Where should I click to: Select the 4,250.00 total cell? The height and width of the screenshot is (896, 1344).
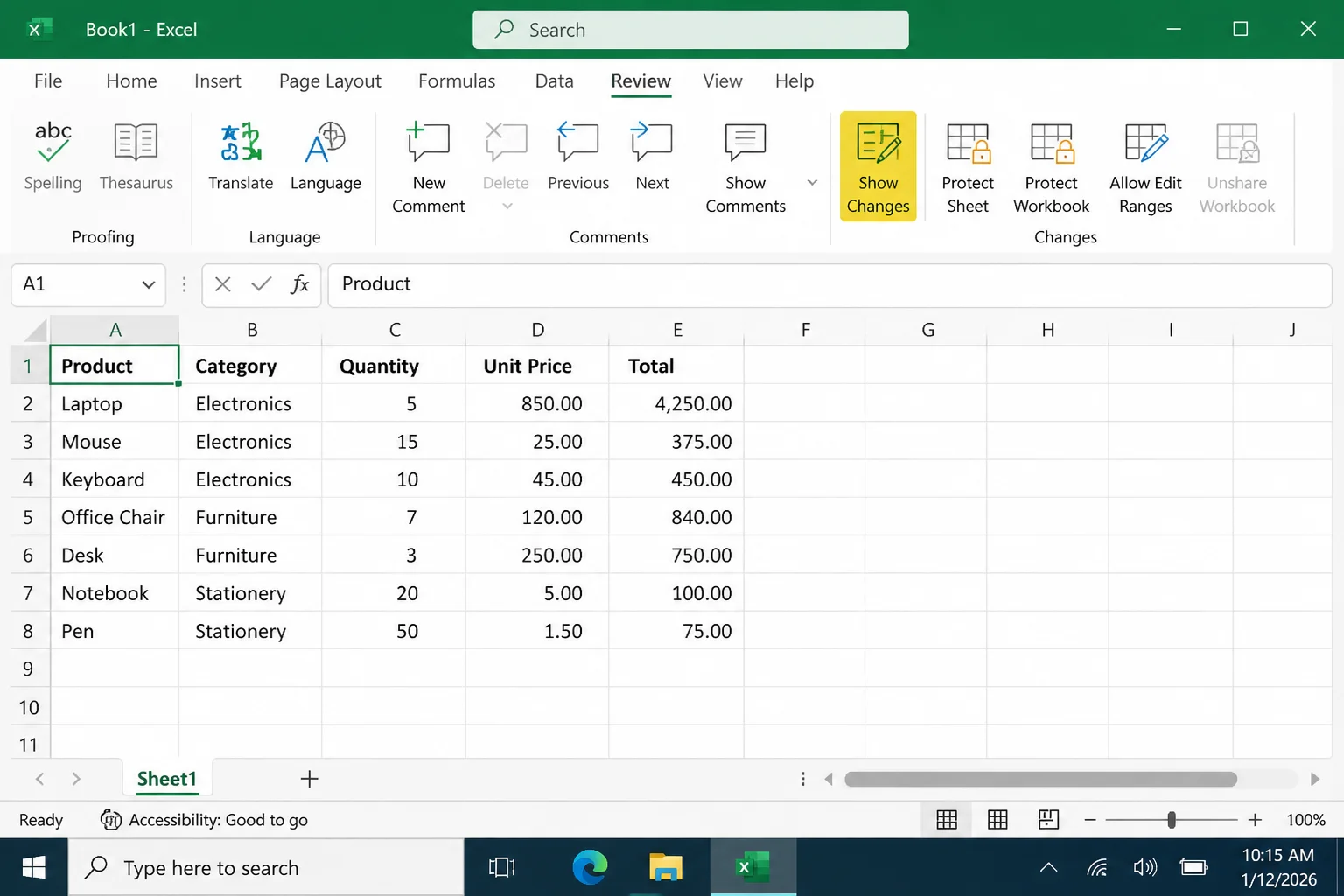(676, 403)
